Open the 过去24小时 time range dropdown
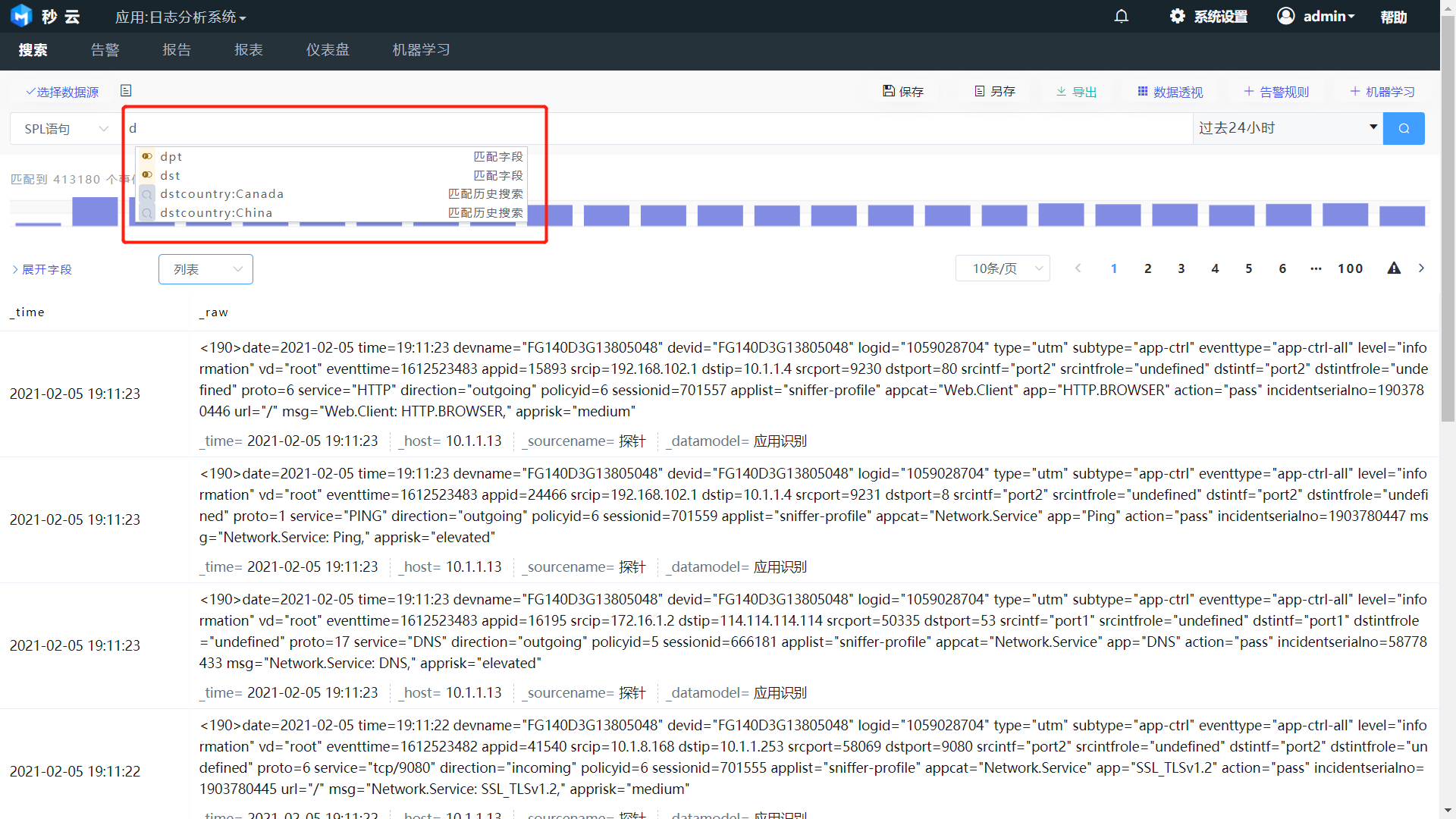The image size is (1456, 819). click(x=1287, y=127)
